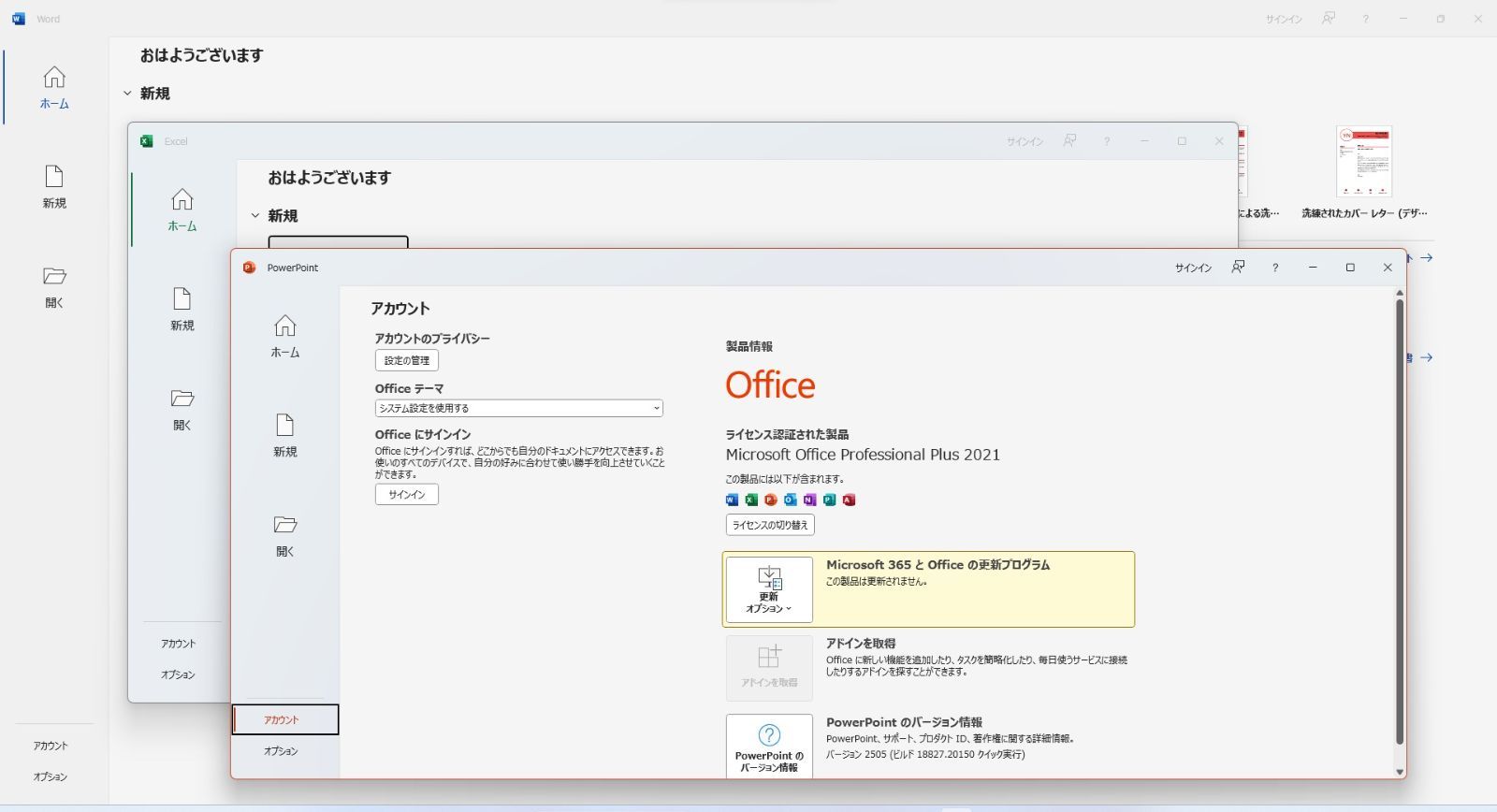Click the Microsoft Office Professional Plus 2021 text
The width and height of the screenshot is (1497, 812).
863,455
